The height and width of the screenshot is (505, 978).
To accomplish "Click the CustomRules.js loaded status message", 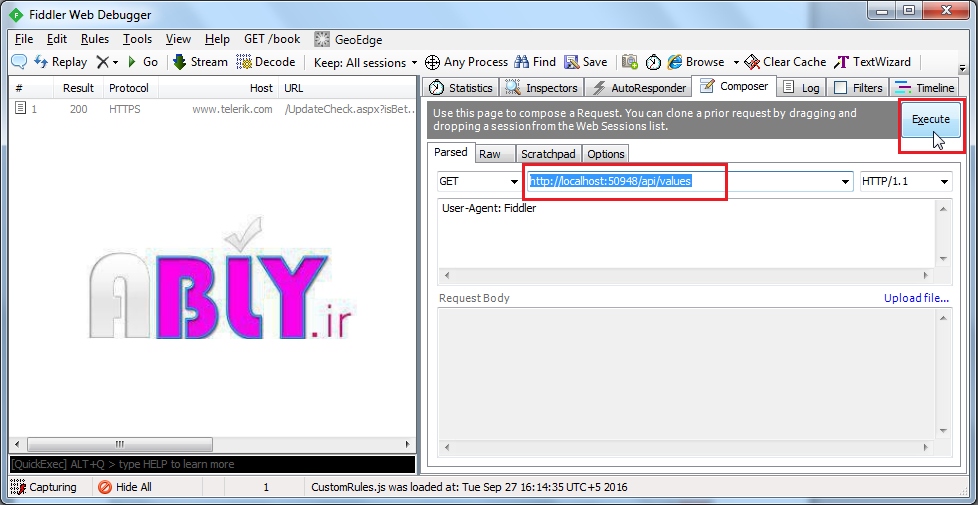I will click(x=469, y=487).
